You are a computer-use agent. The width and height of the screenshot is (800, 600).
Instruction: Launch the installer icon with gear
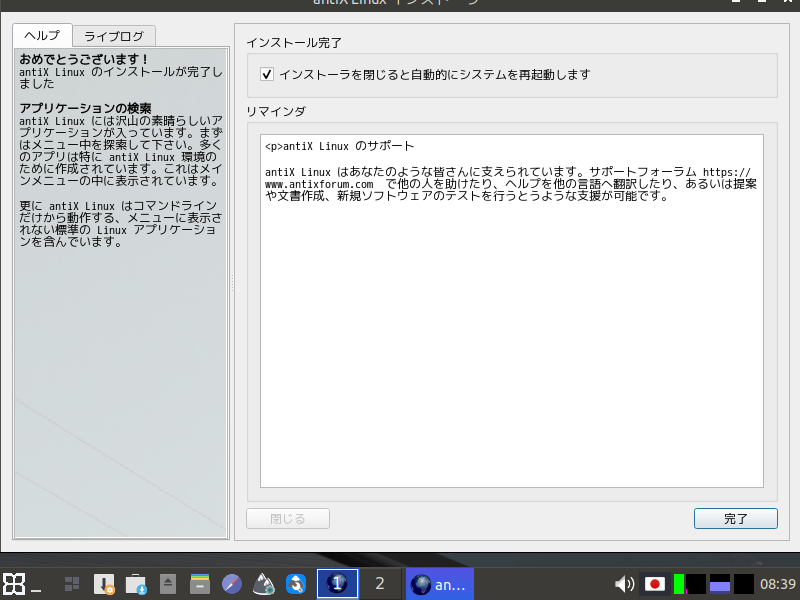pyautogui.click(x=104, y=584)
